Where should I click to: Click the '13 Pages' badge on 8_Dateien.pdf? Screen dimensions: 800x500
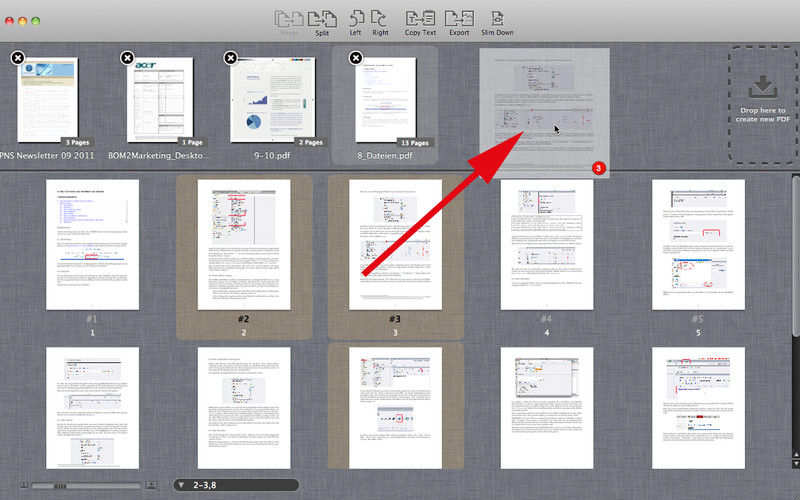click(x=415, y=142)
